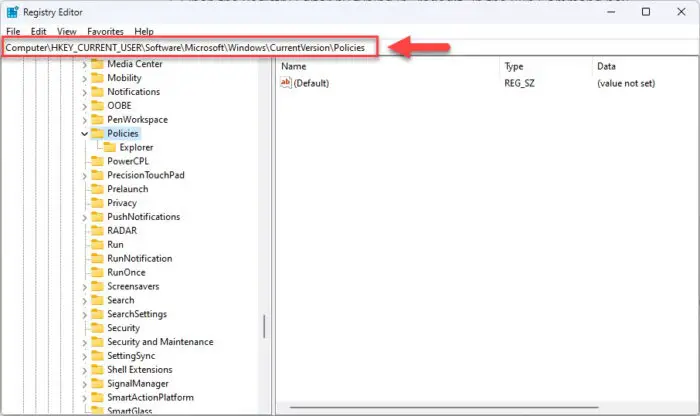Expand the Mobility key
This screenshot has width=700, height=416.
(84, 79)
